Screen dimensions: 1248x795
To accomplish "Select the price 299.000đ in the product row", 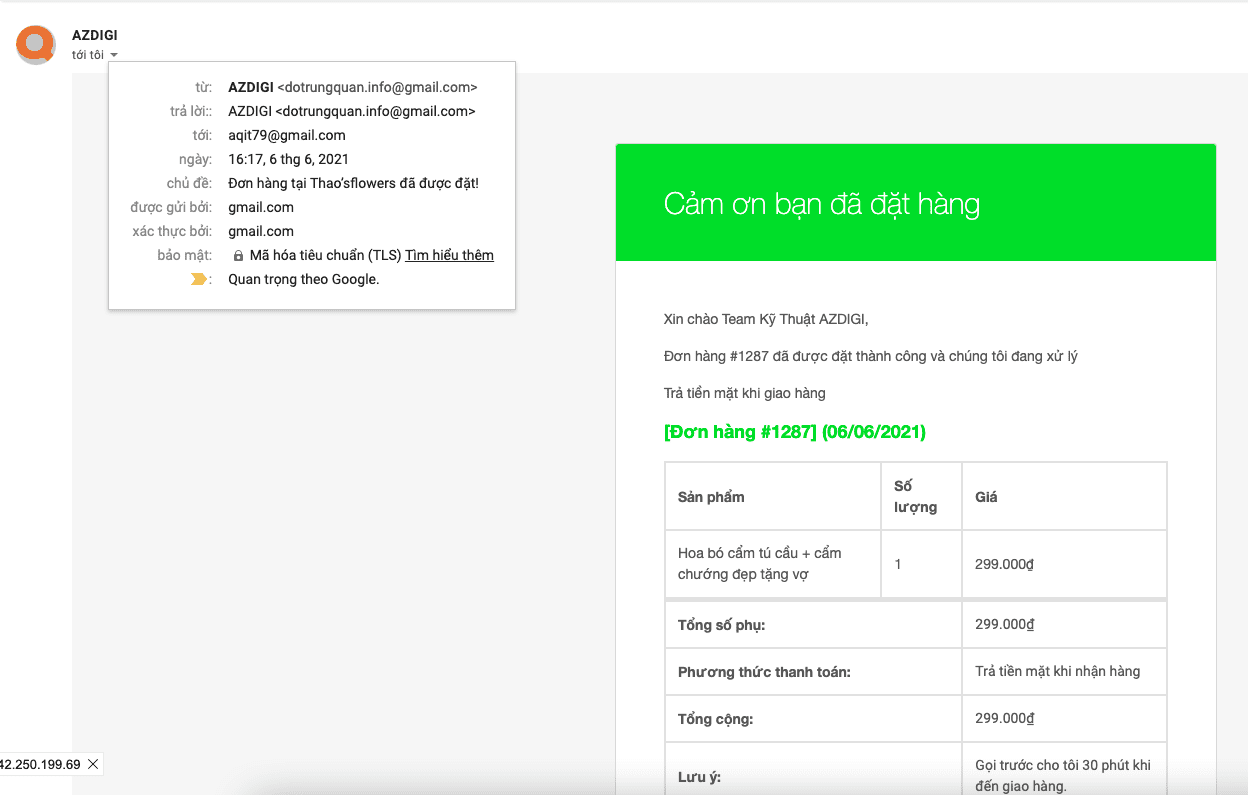I will tap(1003, 563).
